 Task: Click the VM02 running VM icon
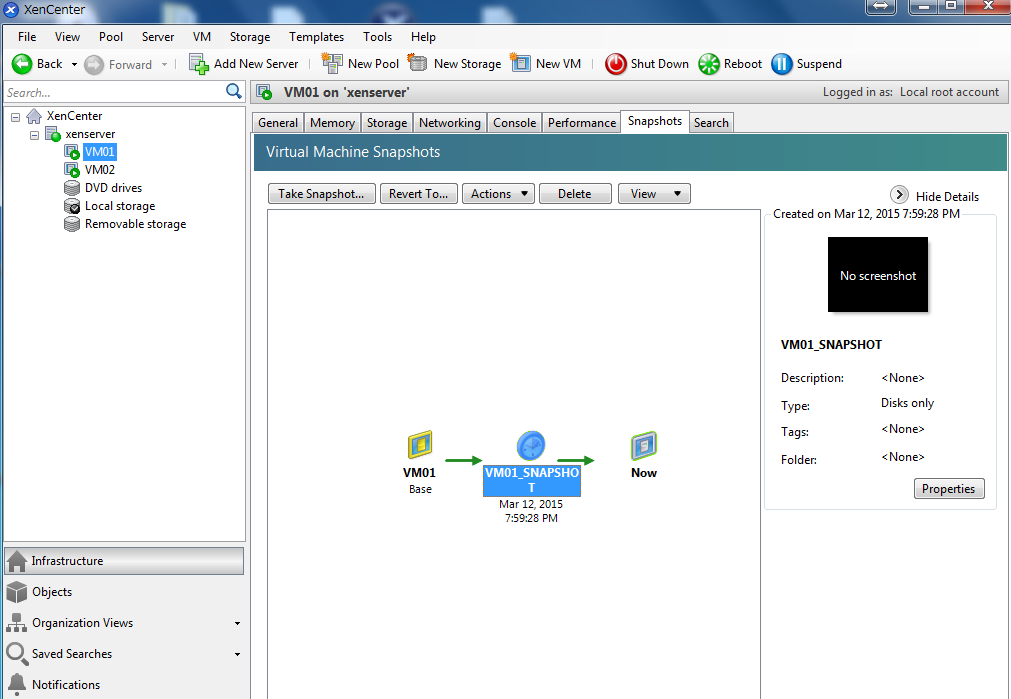point(72,170)
